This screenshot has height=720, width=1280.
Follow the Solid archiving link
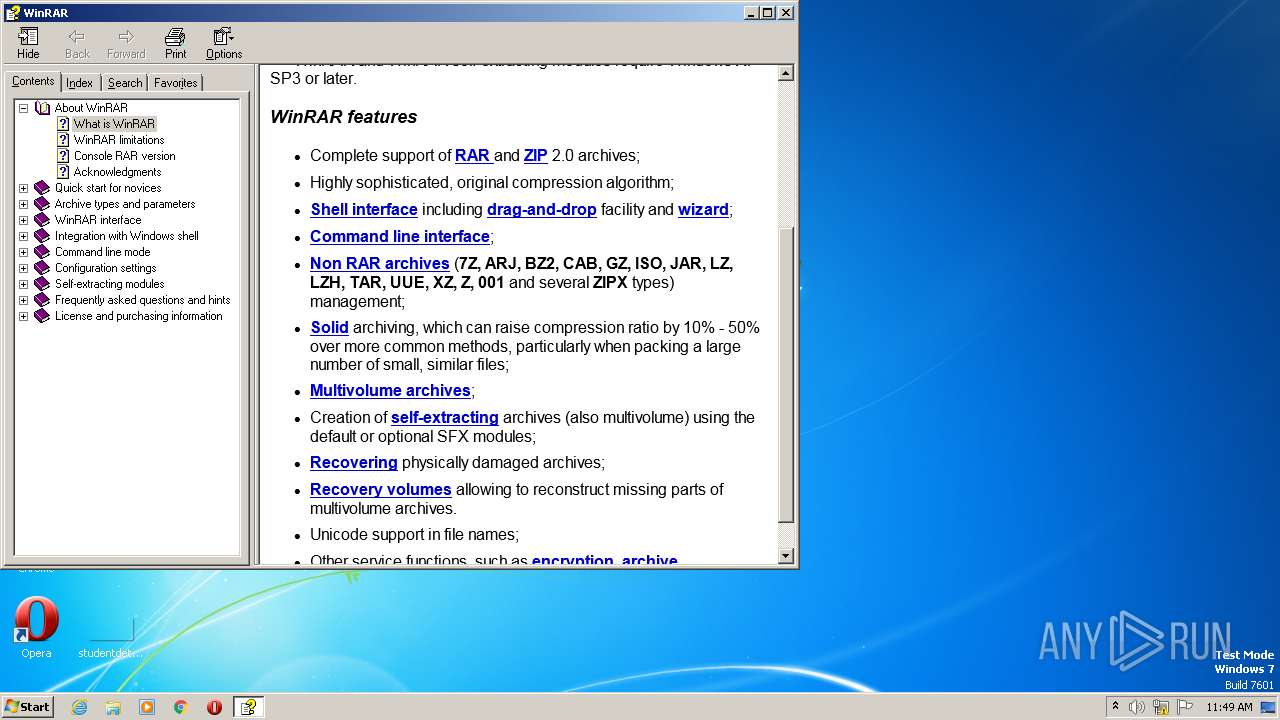point(329,327)
